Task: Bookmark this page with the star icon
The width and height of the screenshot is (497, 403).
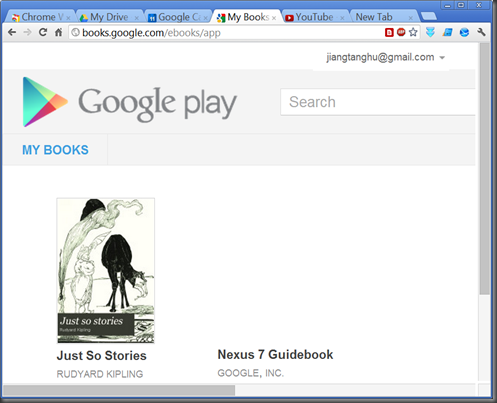Action: tap(413, 32)
